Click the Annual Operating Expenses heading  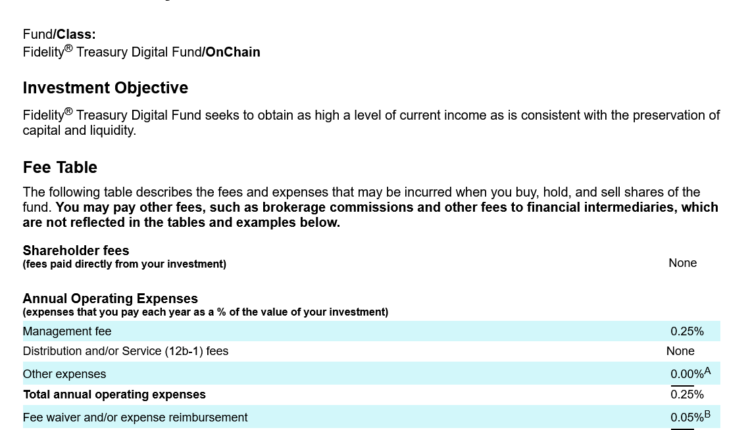[x=110, y=299]
